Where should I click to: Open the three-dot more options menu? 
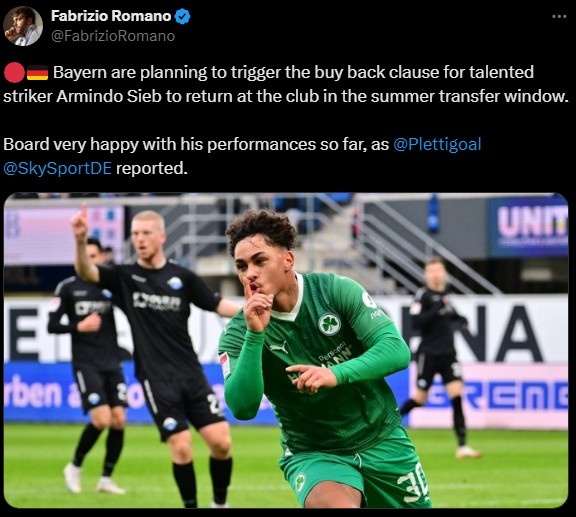[x=559, y=16]
